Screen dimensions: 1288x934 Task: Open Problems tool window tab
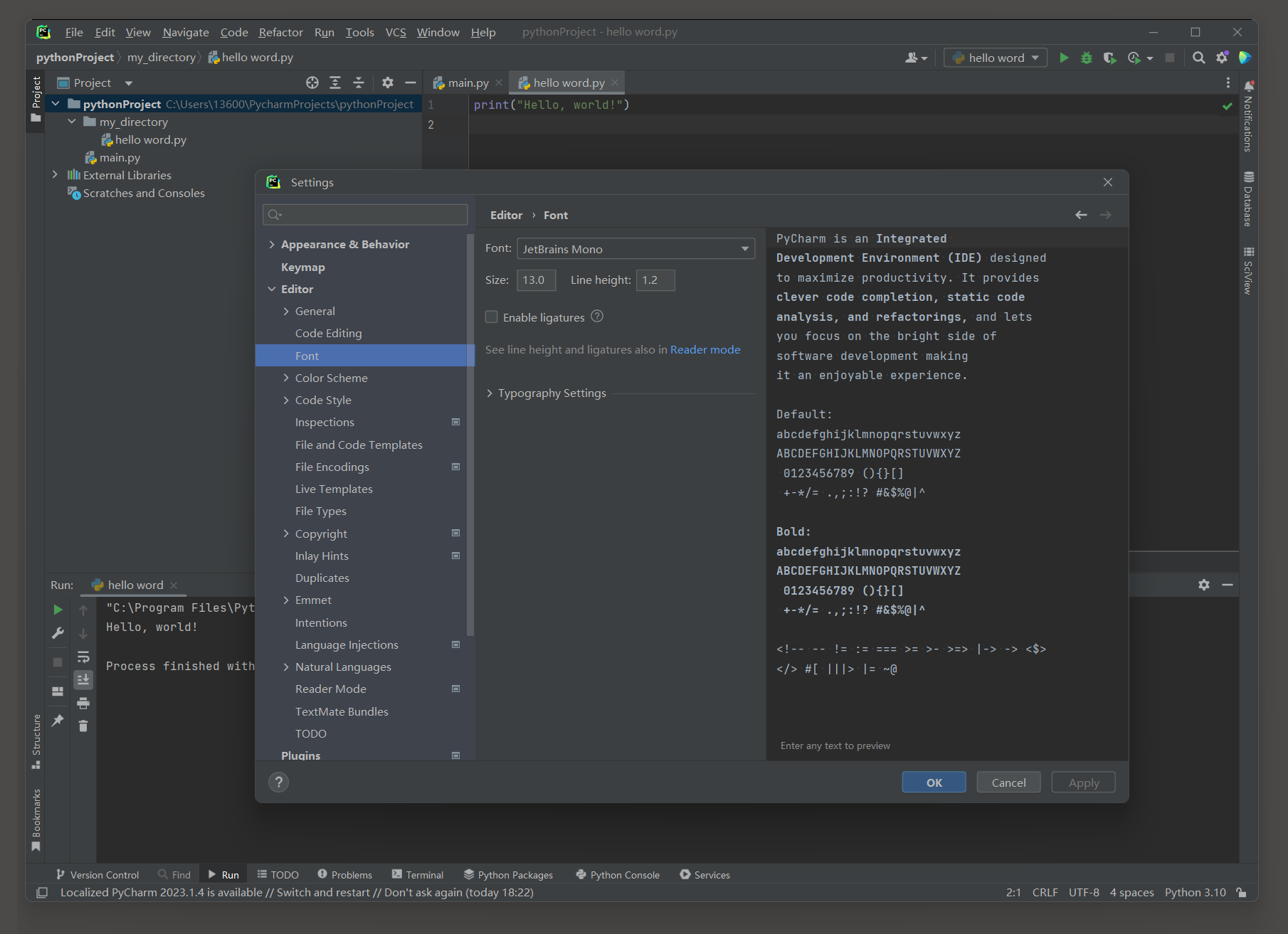344,875
